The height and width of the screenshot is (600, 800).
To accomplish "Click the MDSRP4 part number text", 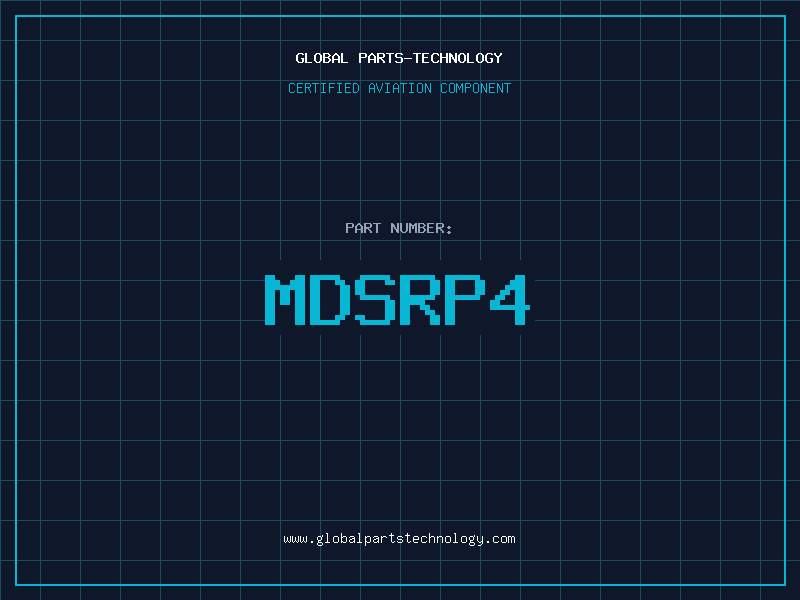I will click(x=399, y=299).
